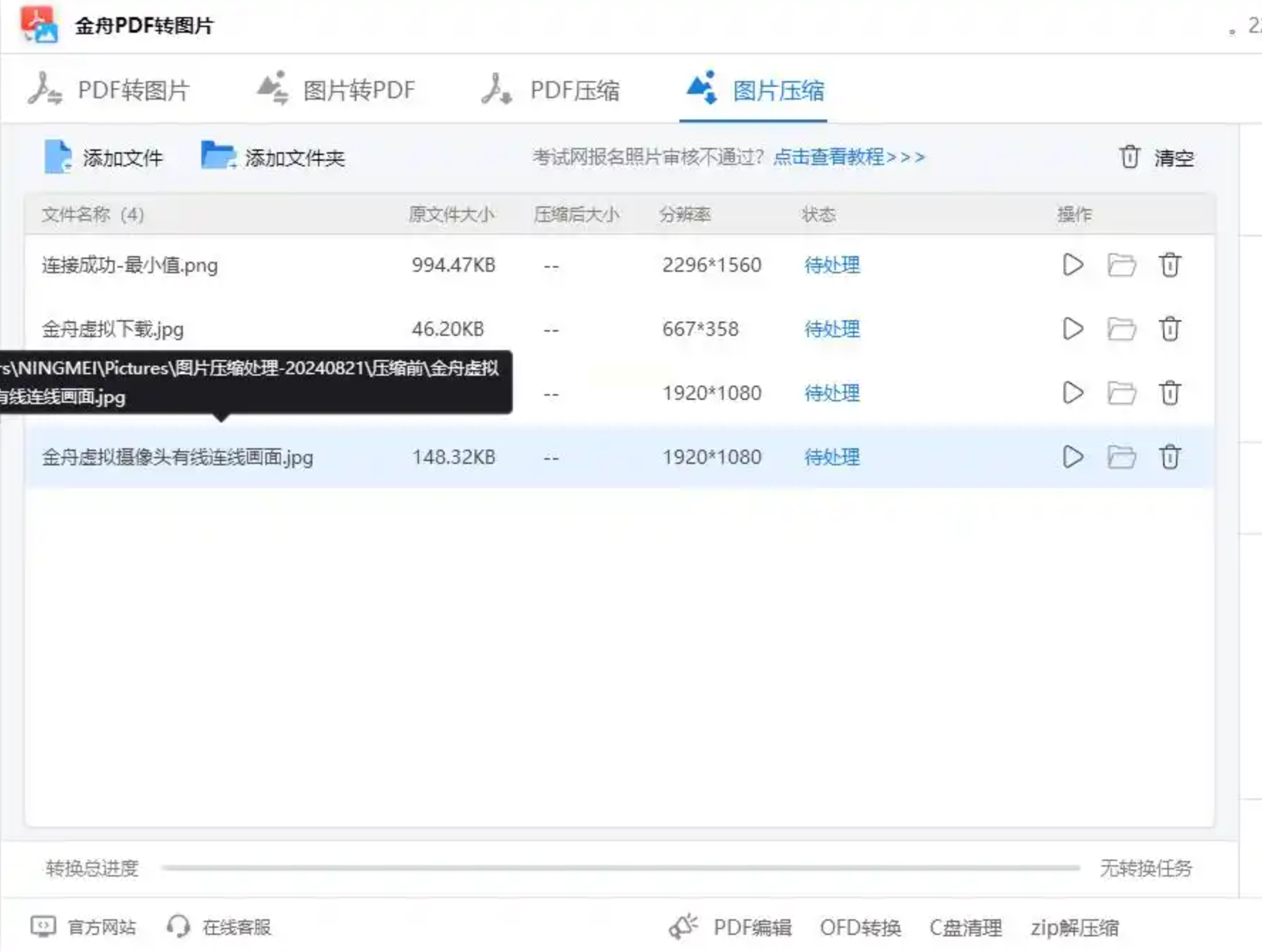
Task: Open the 点击查看教程 tutorial link
Action: pos(849,157)
